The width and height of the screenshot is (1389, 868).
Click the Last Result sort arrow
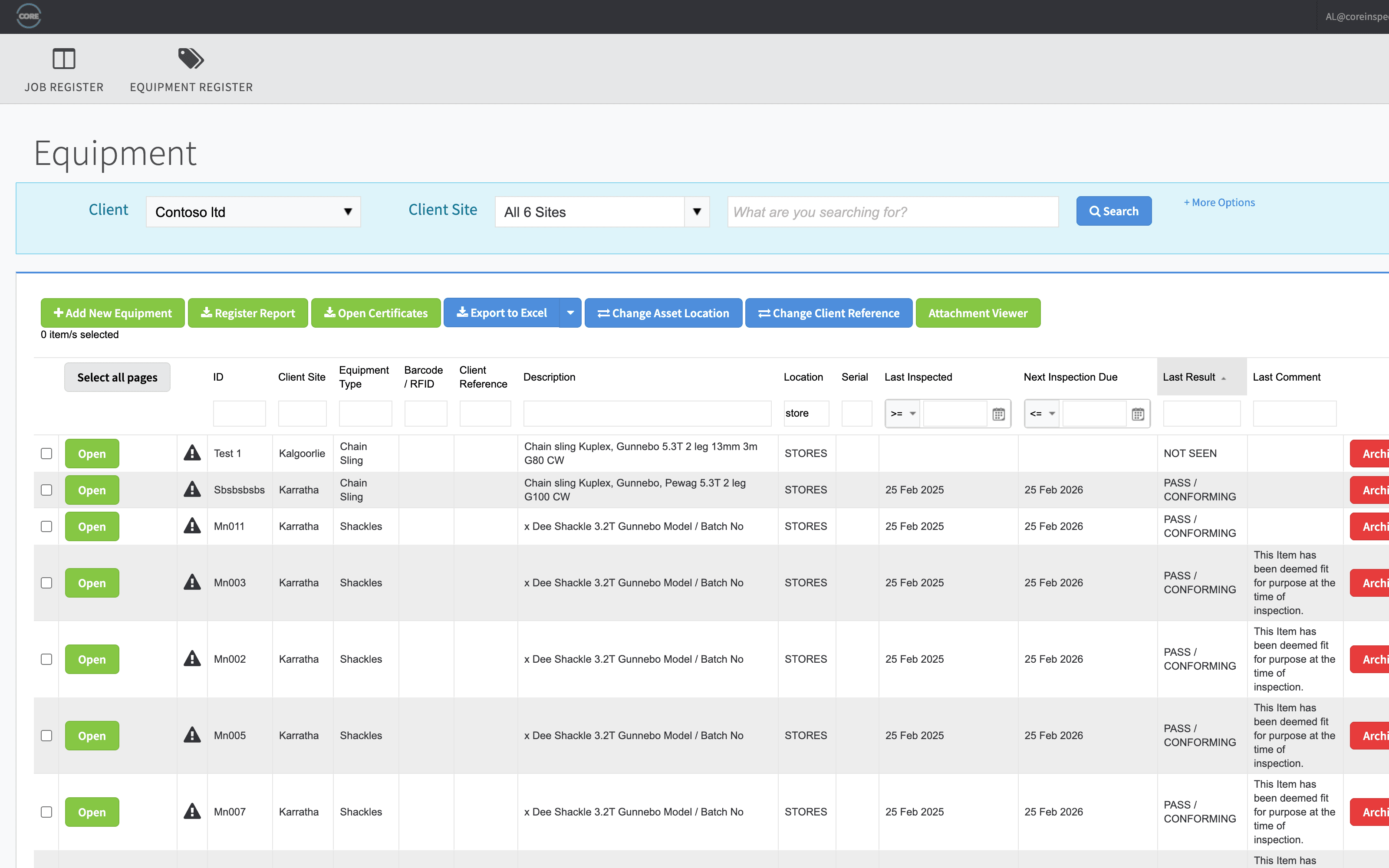pyautogui.click(x=1224, y=378)
